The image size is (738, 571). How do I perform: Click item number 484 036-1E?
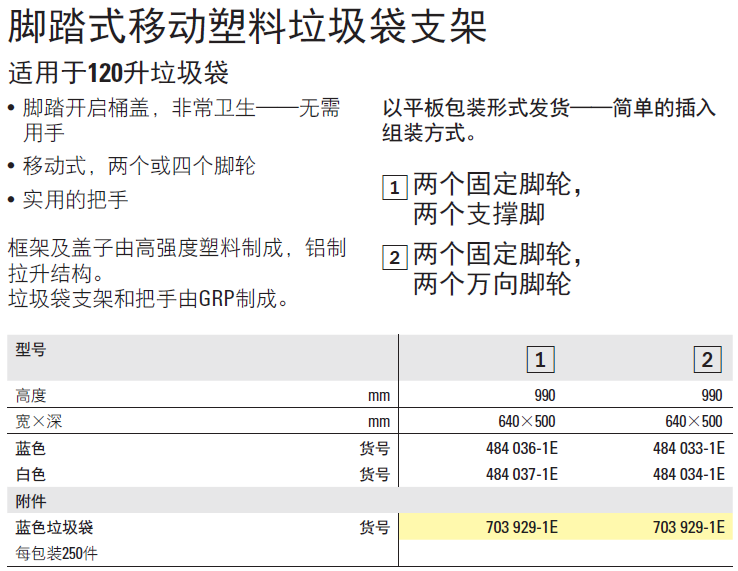click(522, 448)
